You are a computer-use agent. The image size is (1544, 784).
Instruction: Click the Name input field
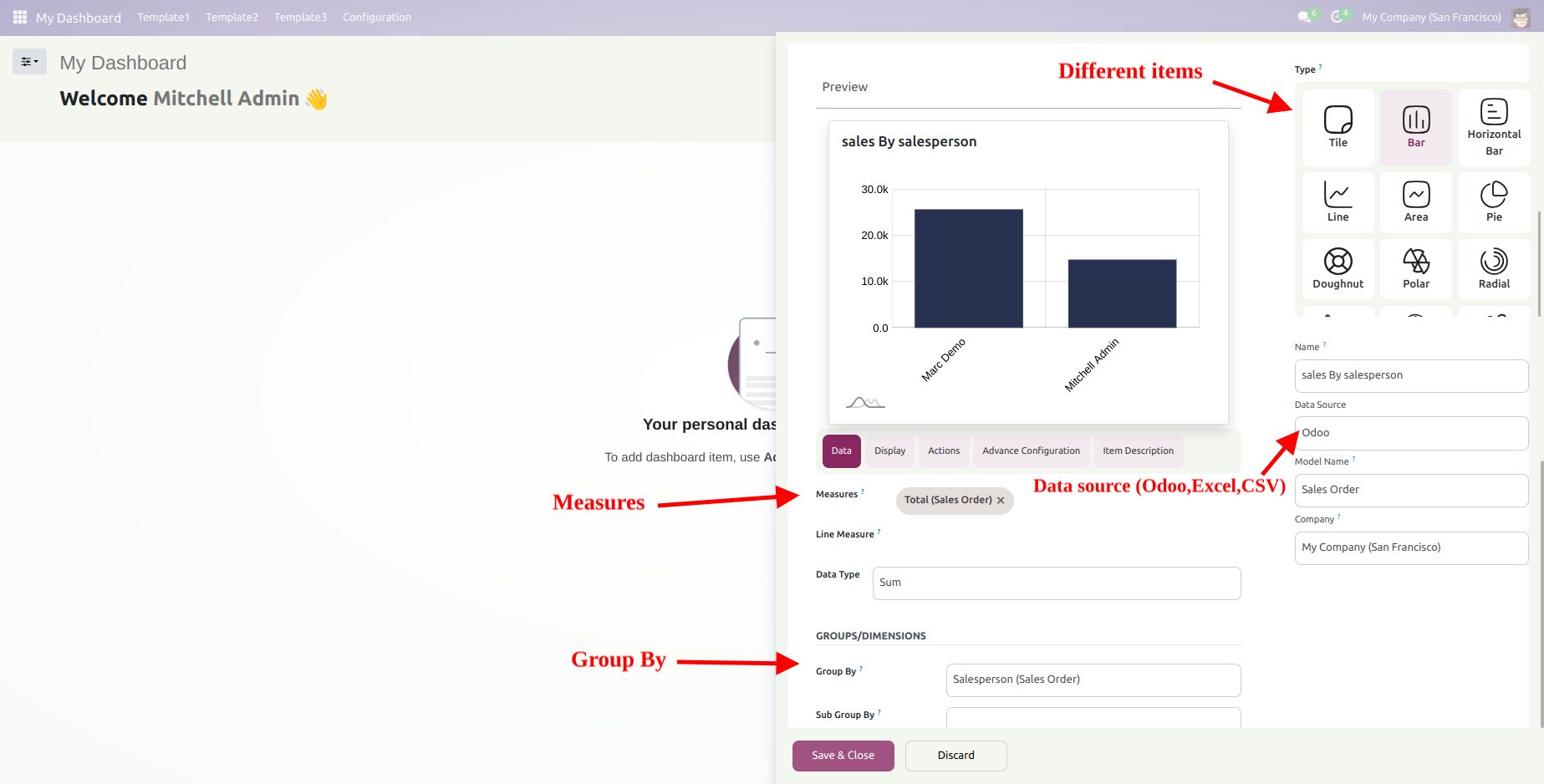pos(1410,375)
